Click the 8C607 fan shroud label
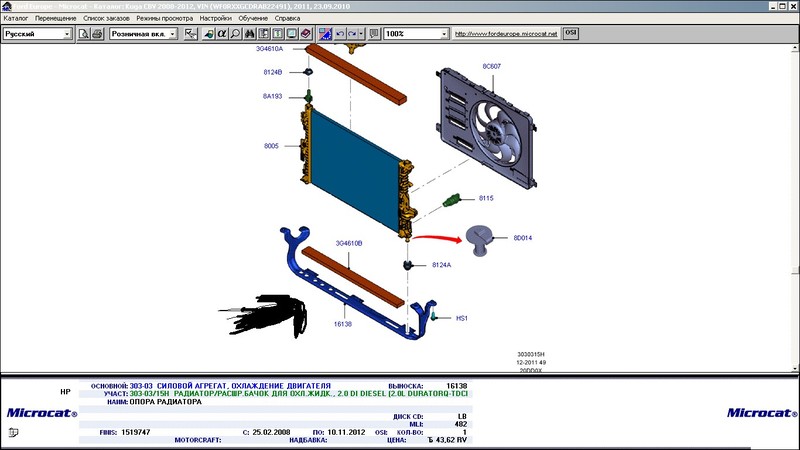The width and height of the screenshot is (800, 450). click(491, 67)
